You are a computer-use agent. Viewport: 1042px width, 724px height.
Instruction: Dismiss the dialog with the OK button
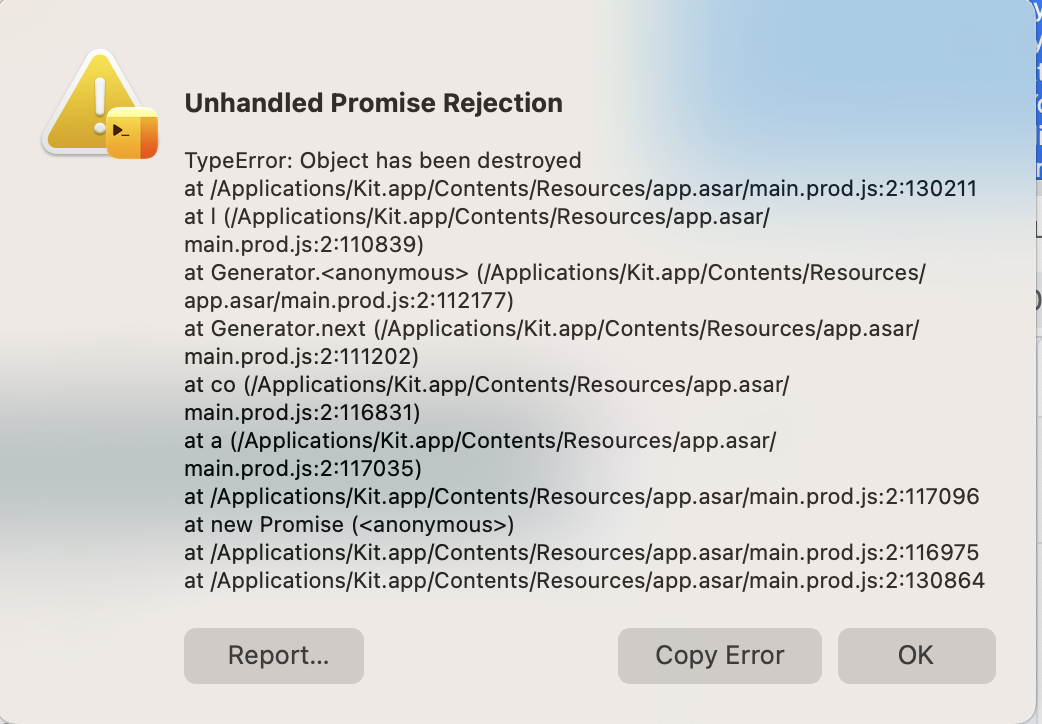[x=915, y=656]
